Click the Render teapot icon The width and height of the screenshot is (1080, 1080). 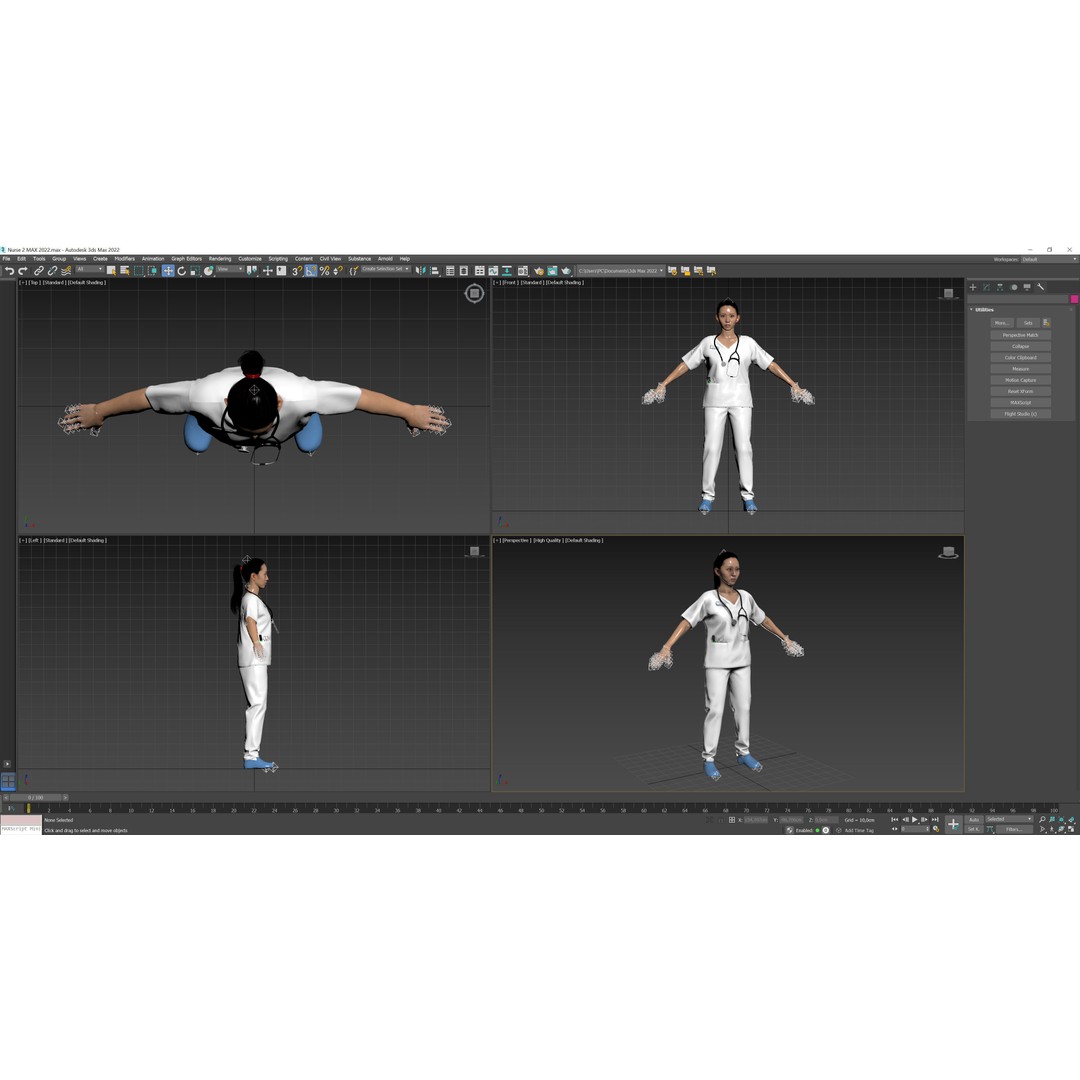pyautogui.click(x=566, y=271)
